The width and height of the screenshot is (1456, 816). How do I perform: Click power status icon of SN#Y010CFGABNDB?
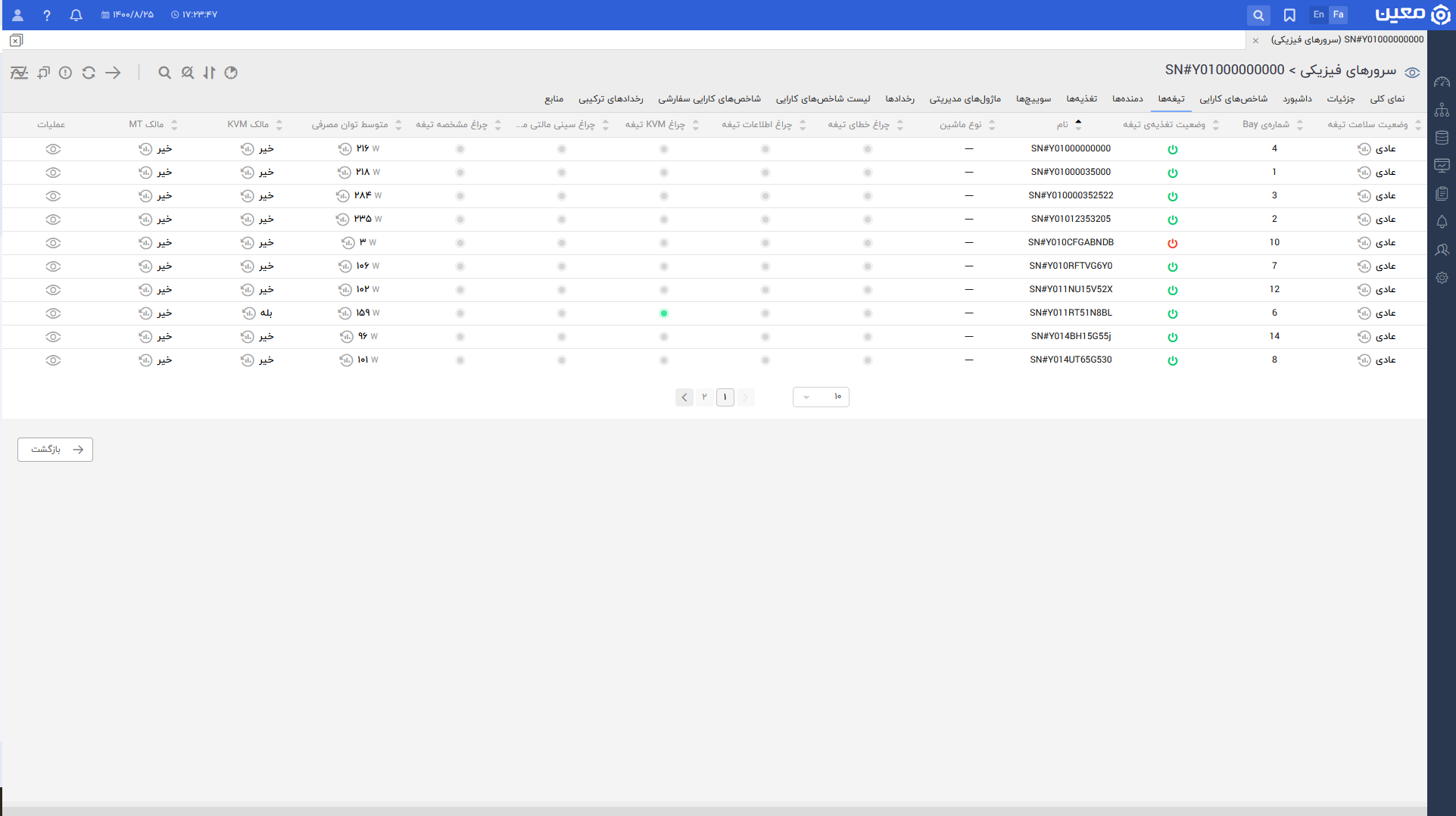point(1172,243)
